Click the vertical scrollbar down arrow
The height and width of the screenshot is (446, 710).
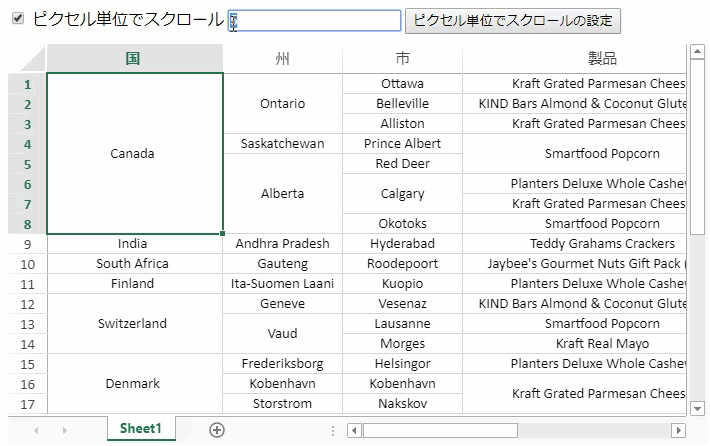697,407
